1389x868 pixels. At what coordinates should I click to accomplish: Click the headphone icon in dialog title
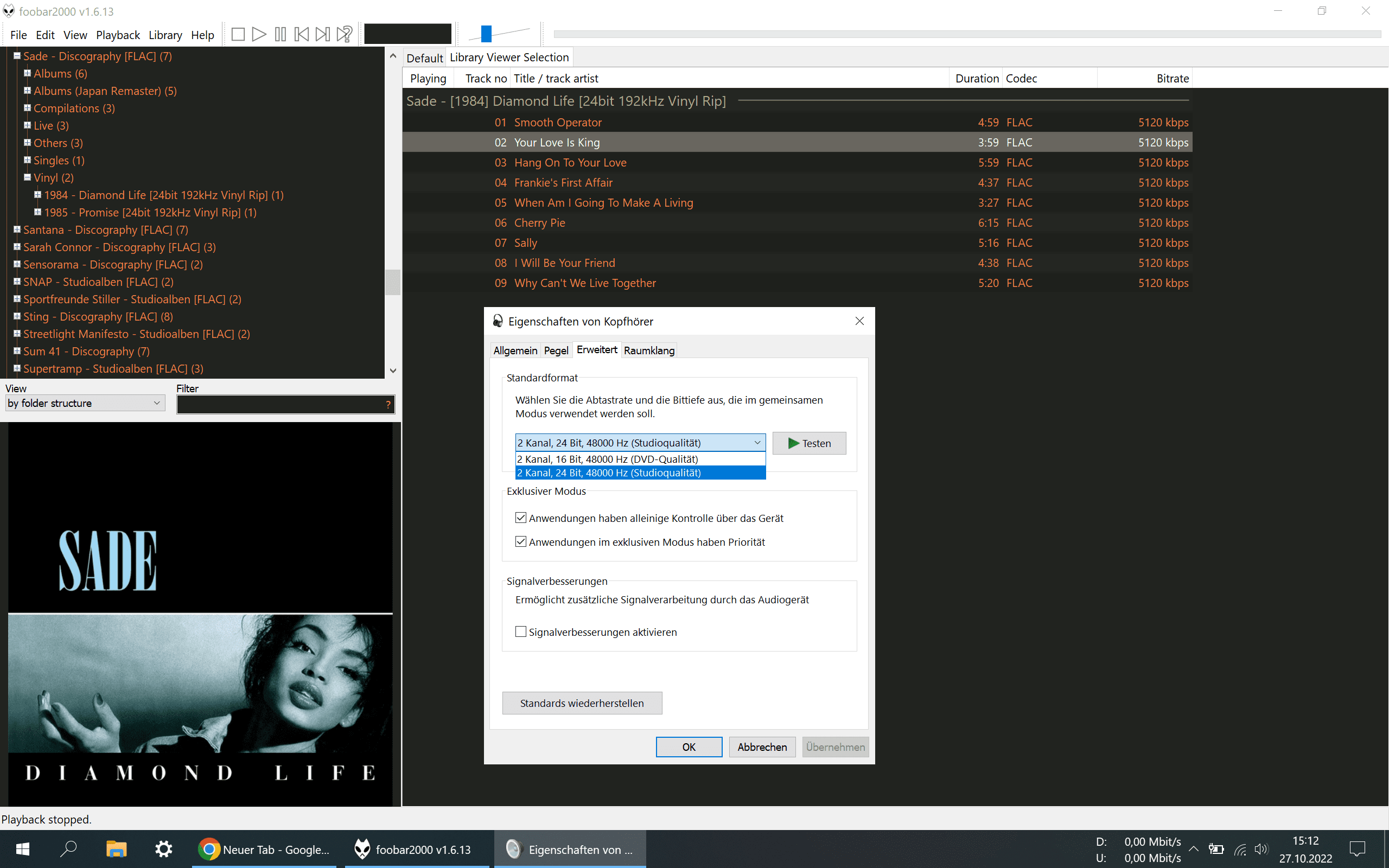click(498, 322)
